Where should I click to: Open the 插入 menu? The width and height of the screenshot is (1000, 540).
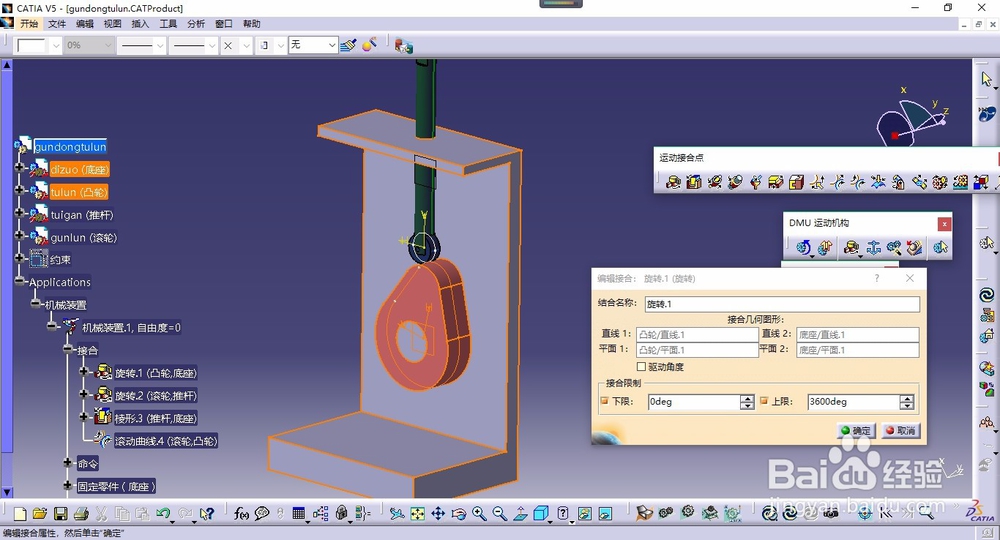[x=140, y=24]
